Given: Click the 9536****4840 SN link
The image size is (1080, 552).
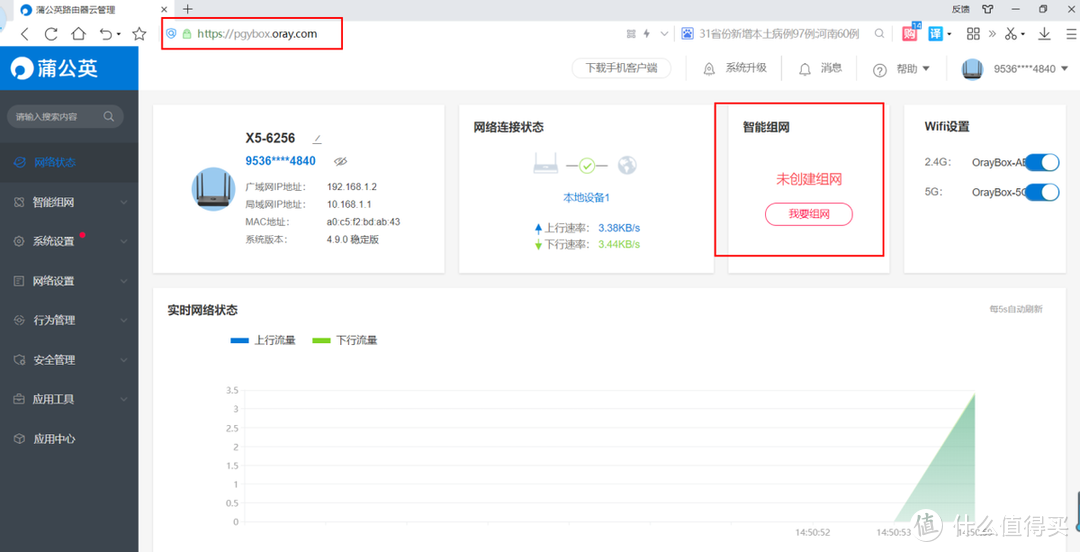Looking at the screenshot, I should pyautogui.click(x=280, y=161).
